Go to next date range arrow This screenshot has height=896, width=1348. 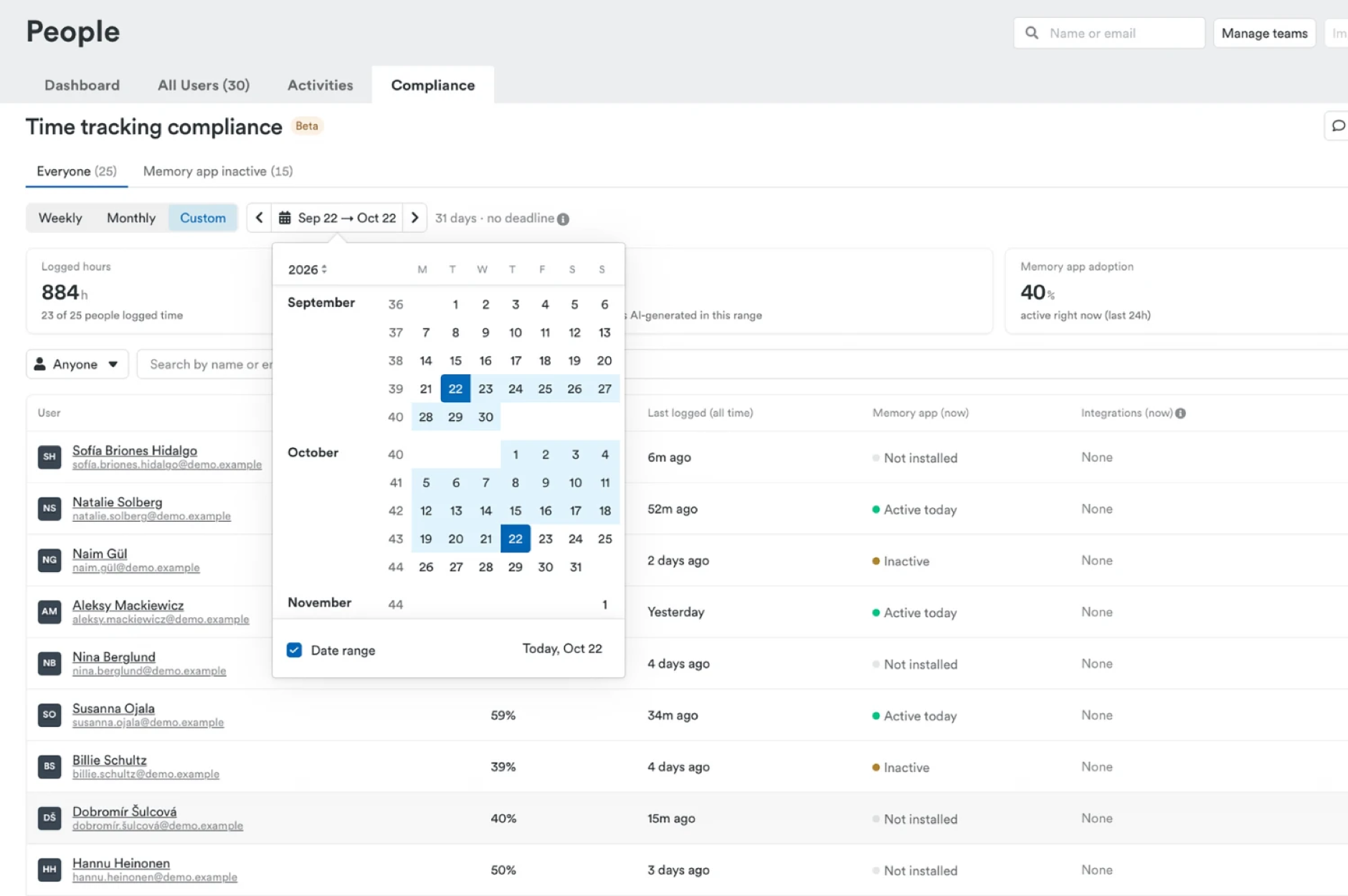click(414, 218)
